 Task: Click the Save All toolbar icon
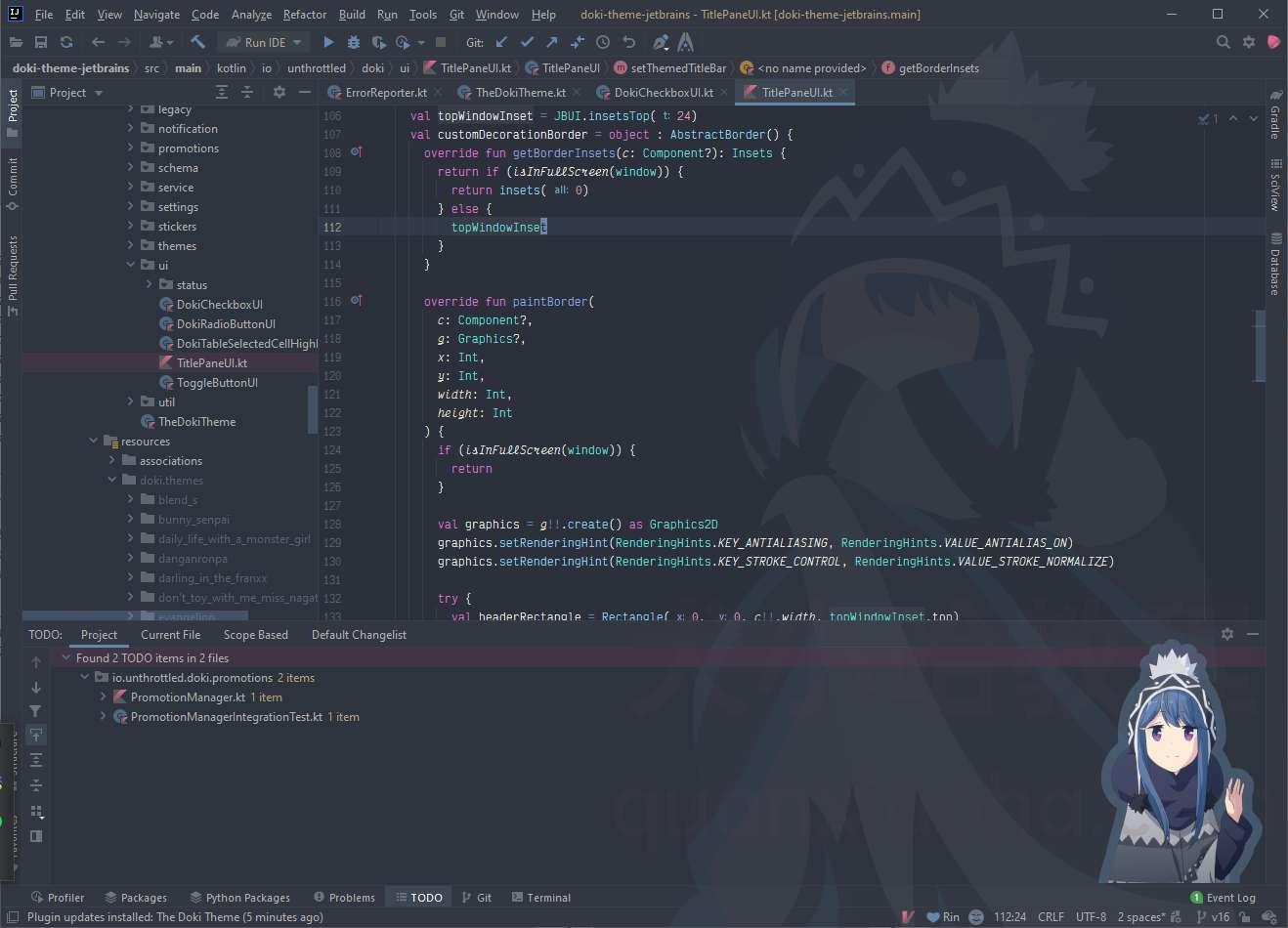(x=41, y=42)
